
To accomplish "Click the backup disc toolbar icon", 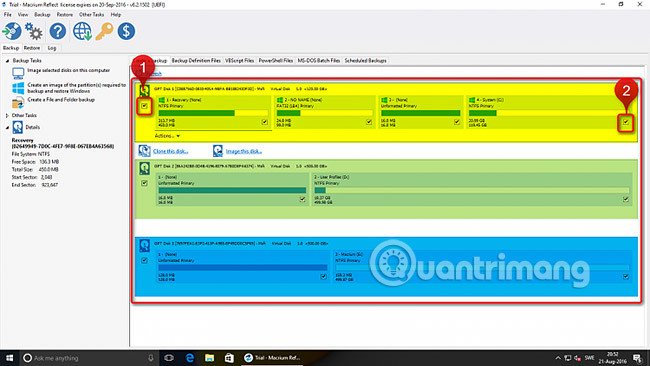I will point(12,31).
